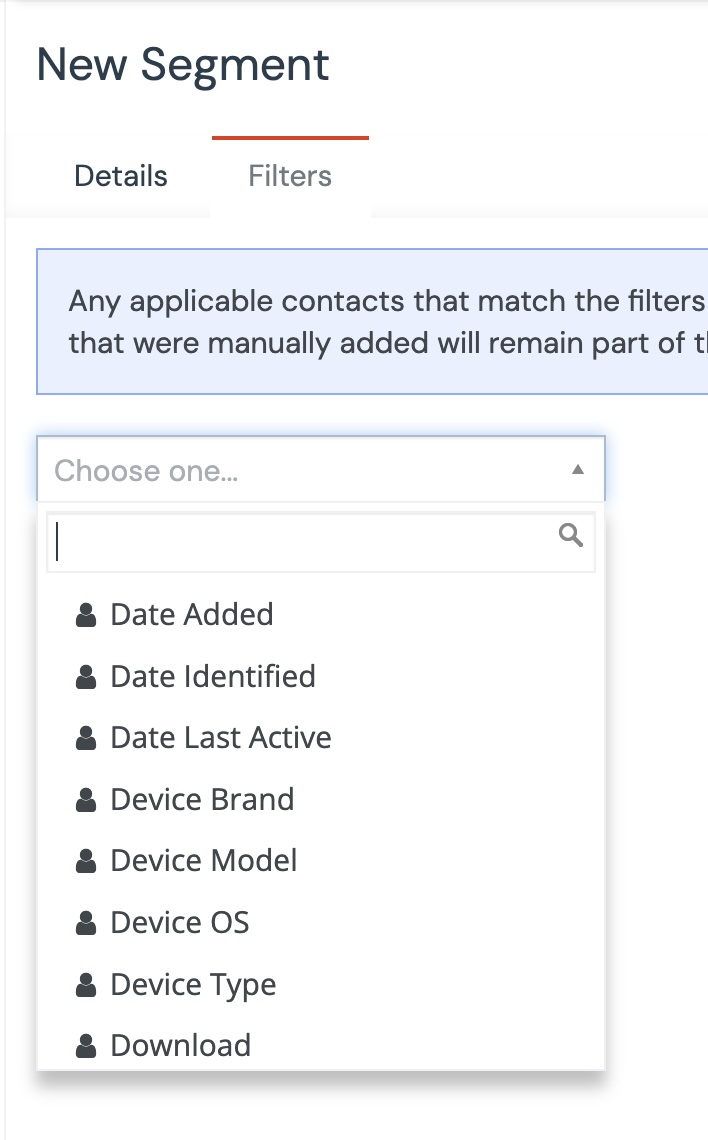The image size is (708, 1140).
Task: Click the person icon beside Device Type
Action: coord(86,985)
